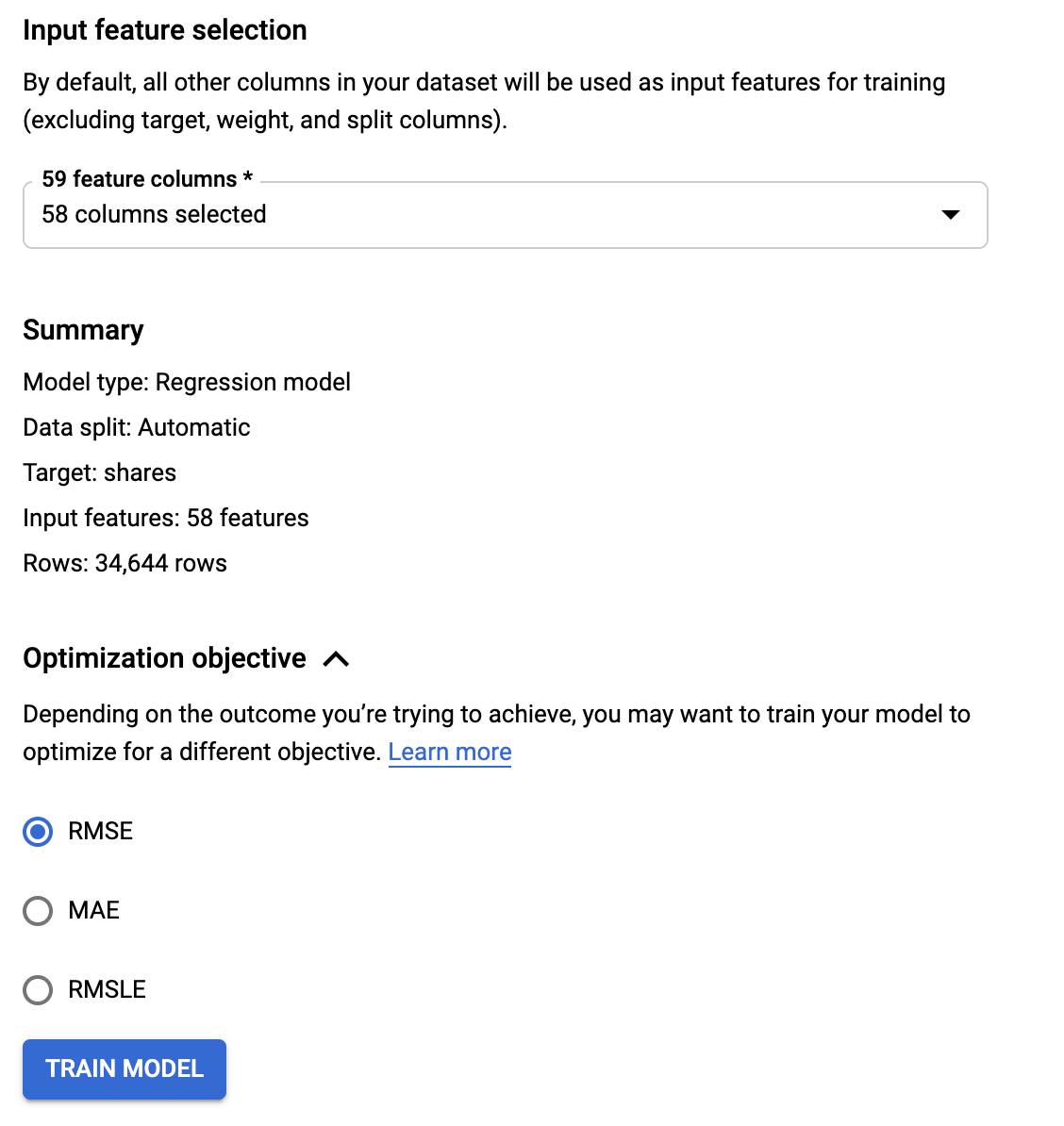Screen dimensions: 1064x1126
Task: Select the RMSLE radio button
Action: pyautogui.click(x=38, y=990)
